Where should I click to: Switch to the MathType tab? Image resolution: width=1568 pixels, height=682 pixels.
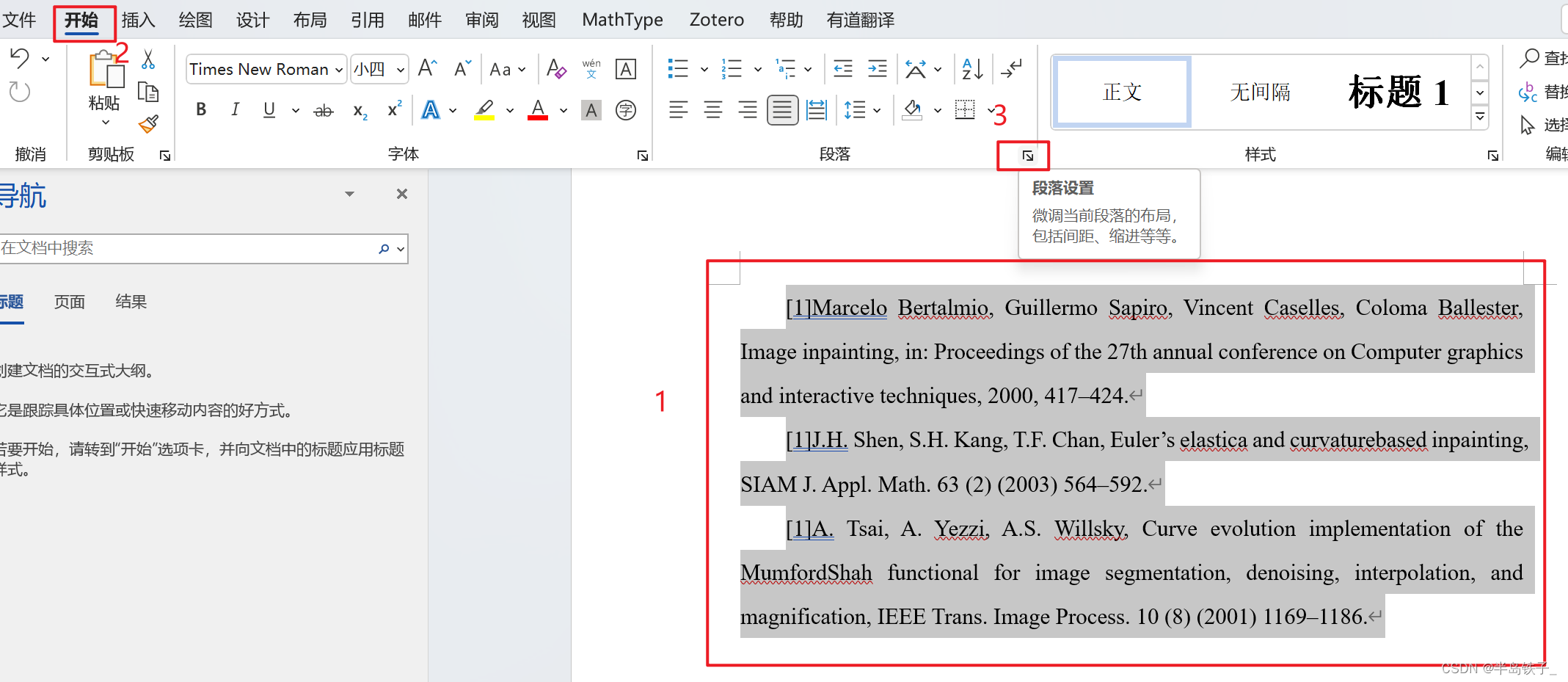[622, 20]
